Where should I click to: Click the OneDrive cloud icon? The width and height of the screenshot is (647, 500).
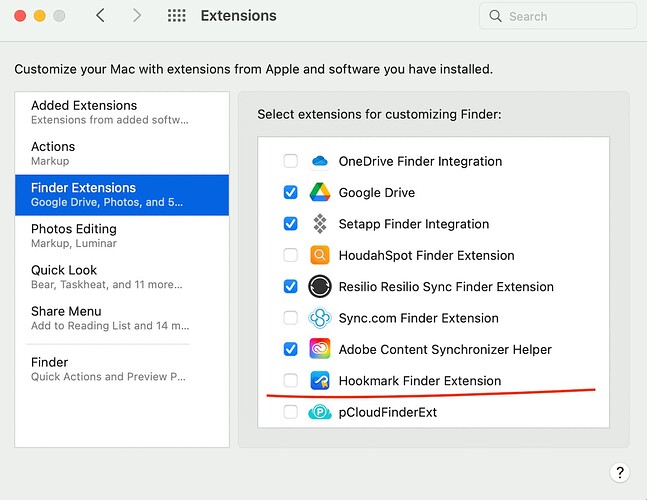tap(320, 161)
